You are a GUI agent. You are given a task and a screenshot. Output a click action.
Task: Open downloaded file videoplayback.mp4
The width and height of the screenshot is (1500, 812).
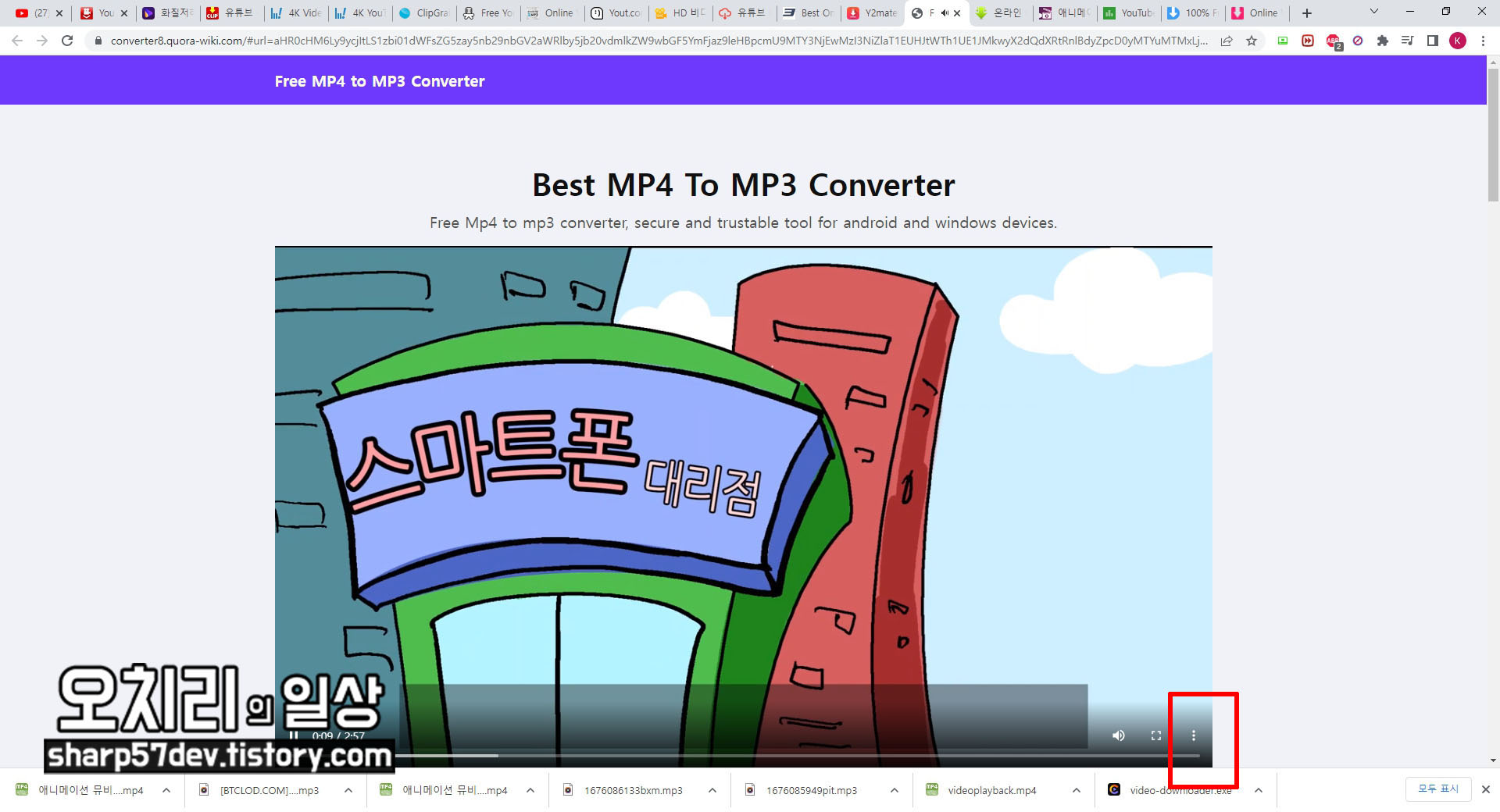[x=991, y=790]
